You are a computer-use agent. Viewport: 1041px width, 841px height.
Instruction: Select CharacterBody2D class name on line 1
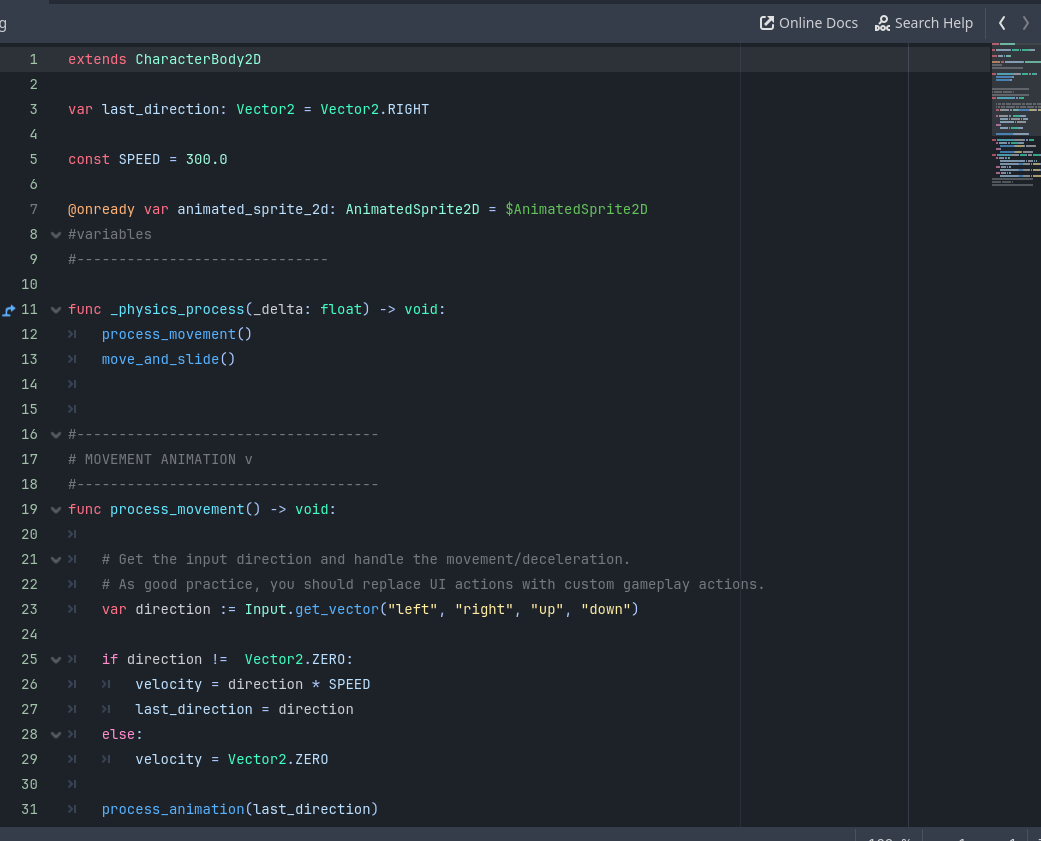click(x=198, y=60)
